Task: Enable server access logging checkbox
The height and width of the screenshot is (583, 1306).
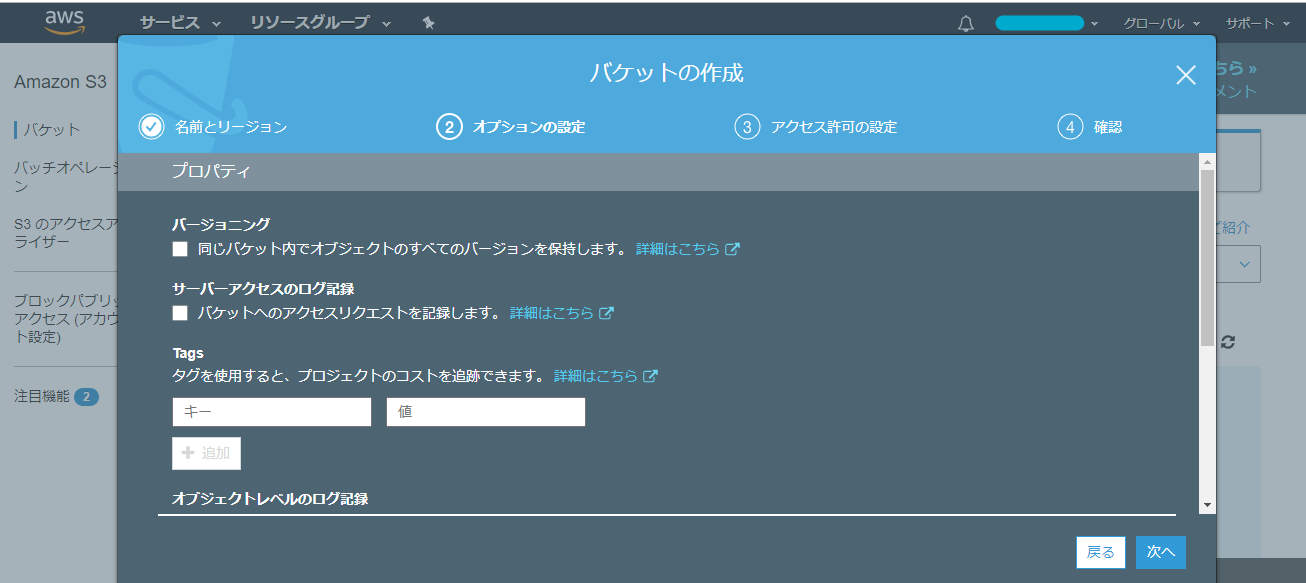Action: (x=180, y=313)
